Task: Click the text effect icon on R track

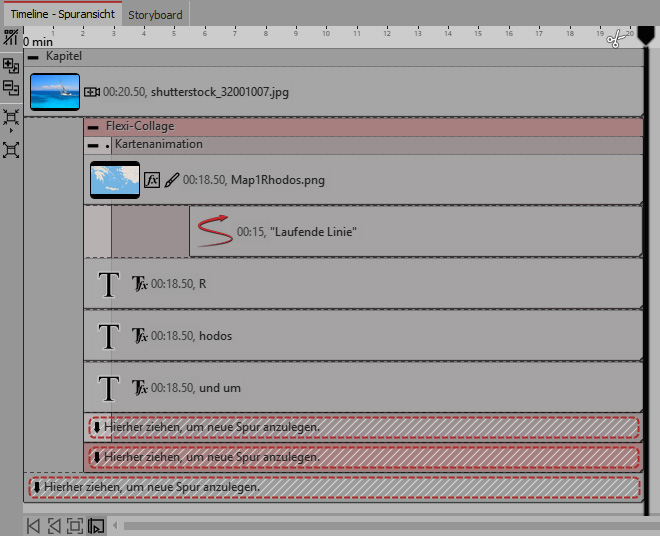Action: click(x=140, y=284)
